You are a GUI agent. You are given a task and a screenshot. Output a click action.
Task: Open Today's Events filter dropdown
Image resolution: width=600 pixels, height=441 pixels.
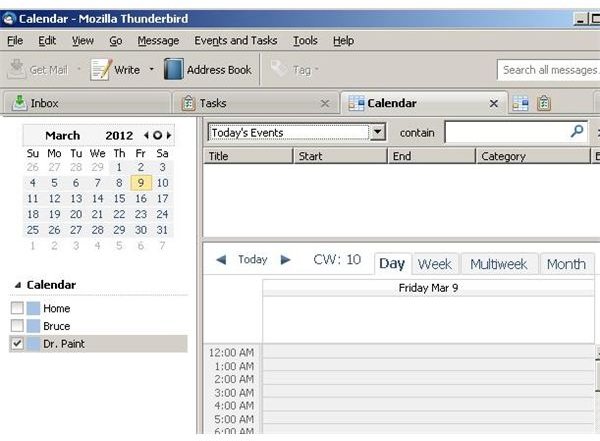point(378,132)
